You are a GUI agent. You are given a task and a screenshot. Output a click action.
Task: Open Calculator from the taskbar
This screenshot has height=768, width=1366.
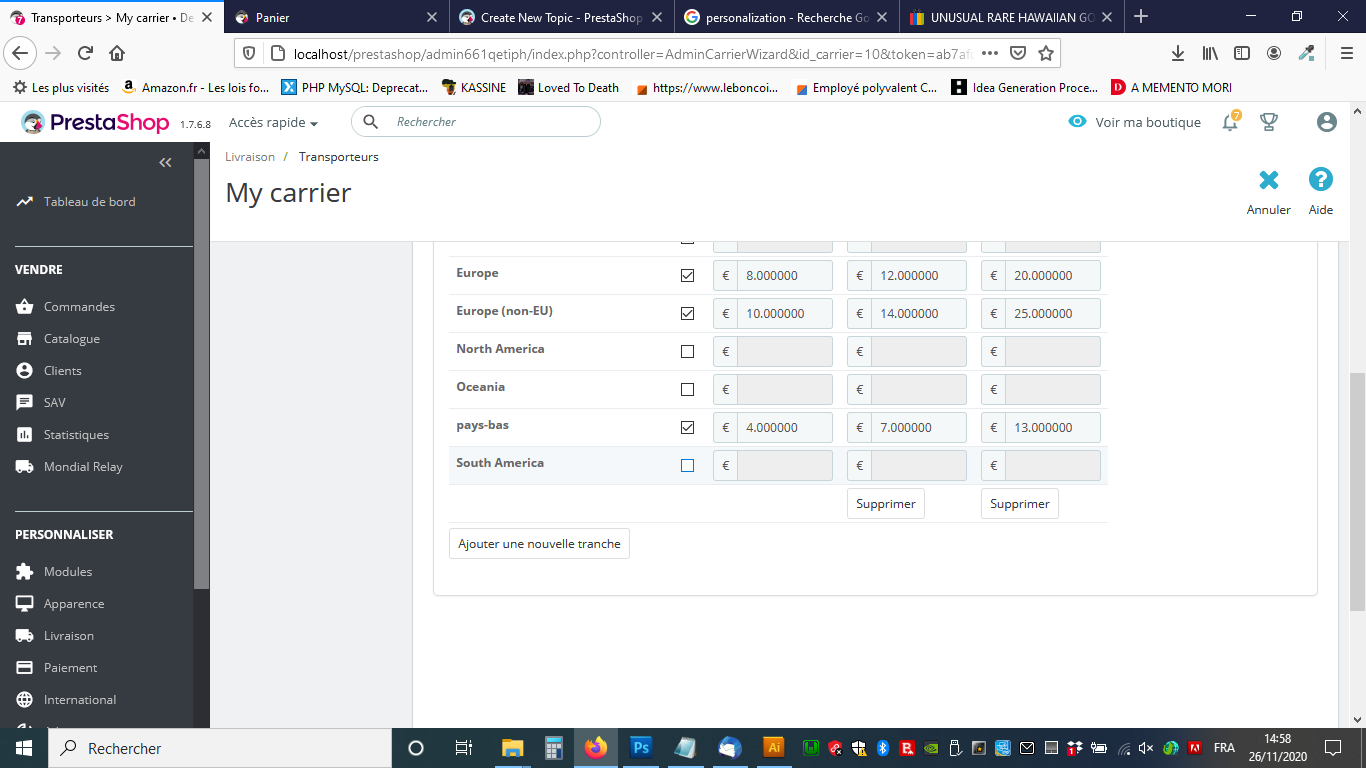pyautogui.click(x=554, y=748)
